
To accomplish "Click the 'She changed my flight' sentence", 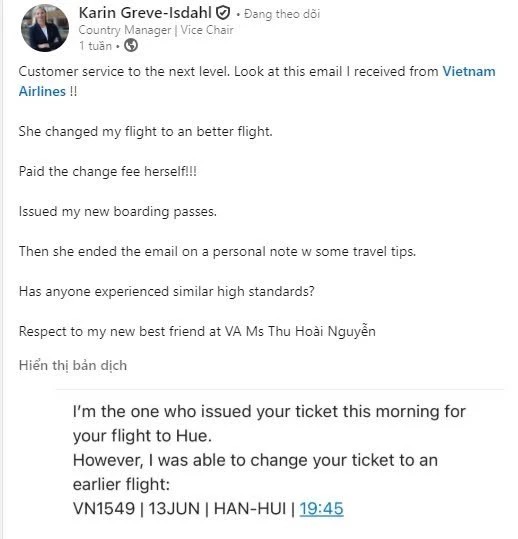I will pyautogui.click(x=145, y=131).
